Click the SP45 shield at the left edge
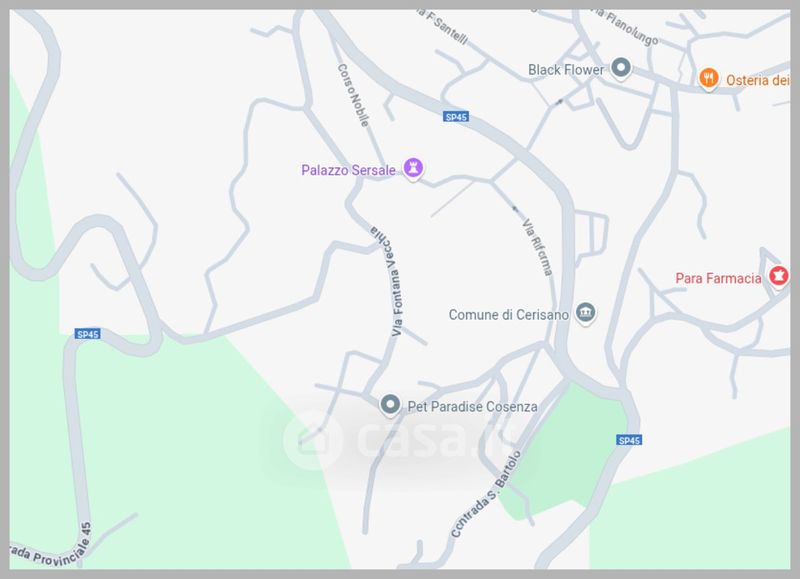 [x=88, y=334]
